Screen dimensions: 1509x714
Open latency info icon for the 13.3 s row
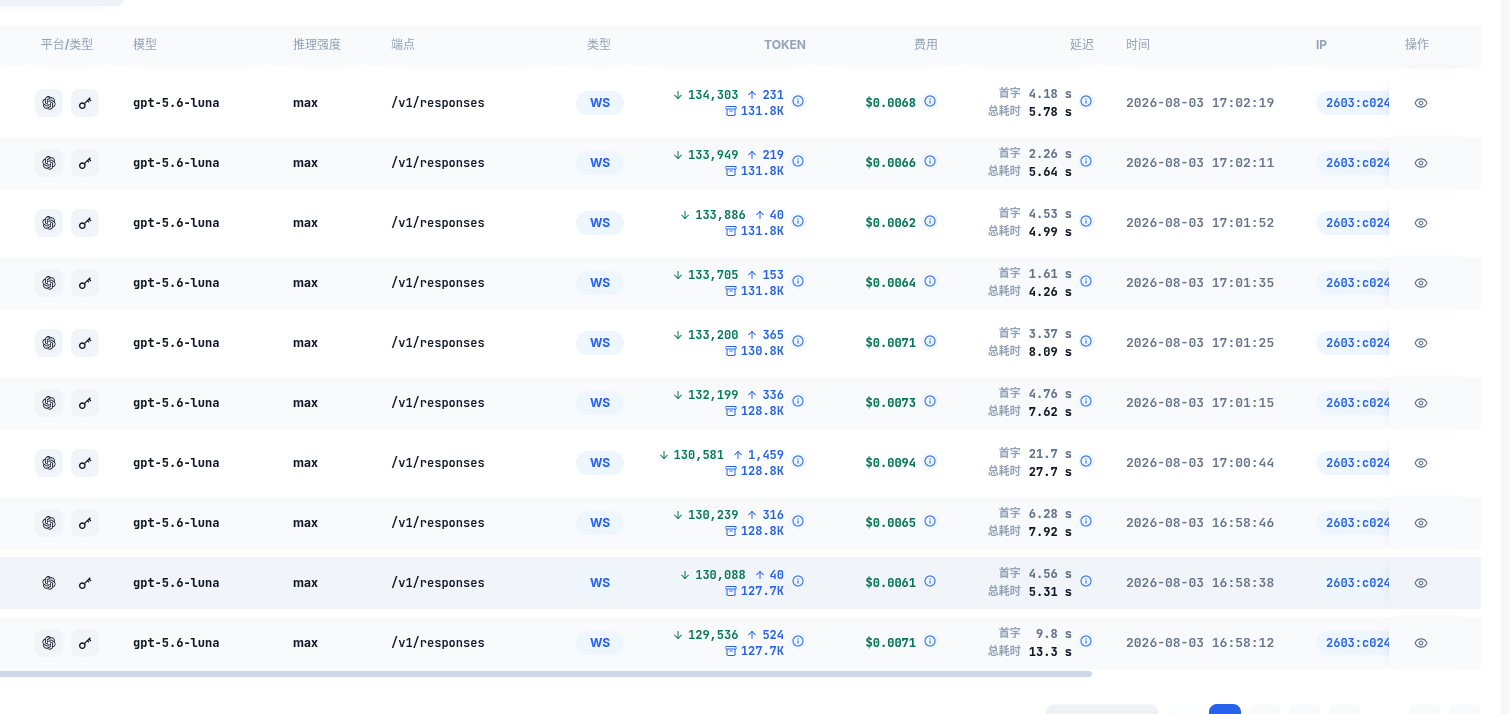[x=1086, y=641]
